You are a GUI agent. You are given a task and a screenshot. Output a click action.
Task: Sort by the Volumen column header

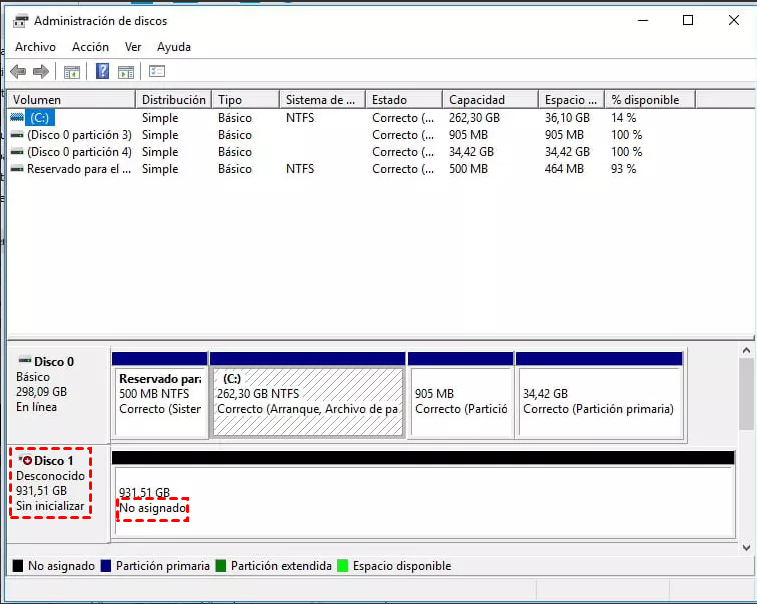37,100
